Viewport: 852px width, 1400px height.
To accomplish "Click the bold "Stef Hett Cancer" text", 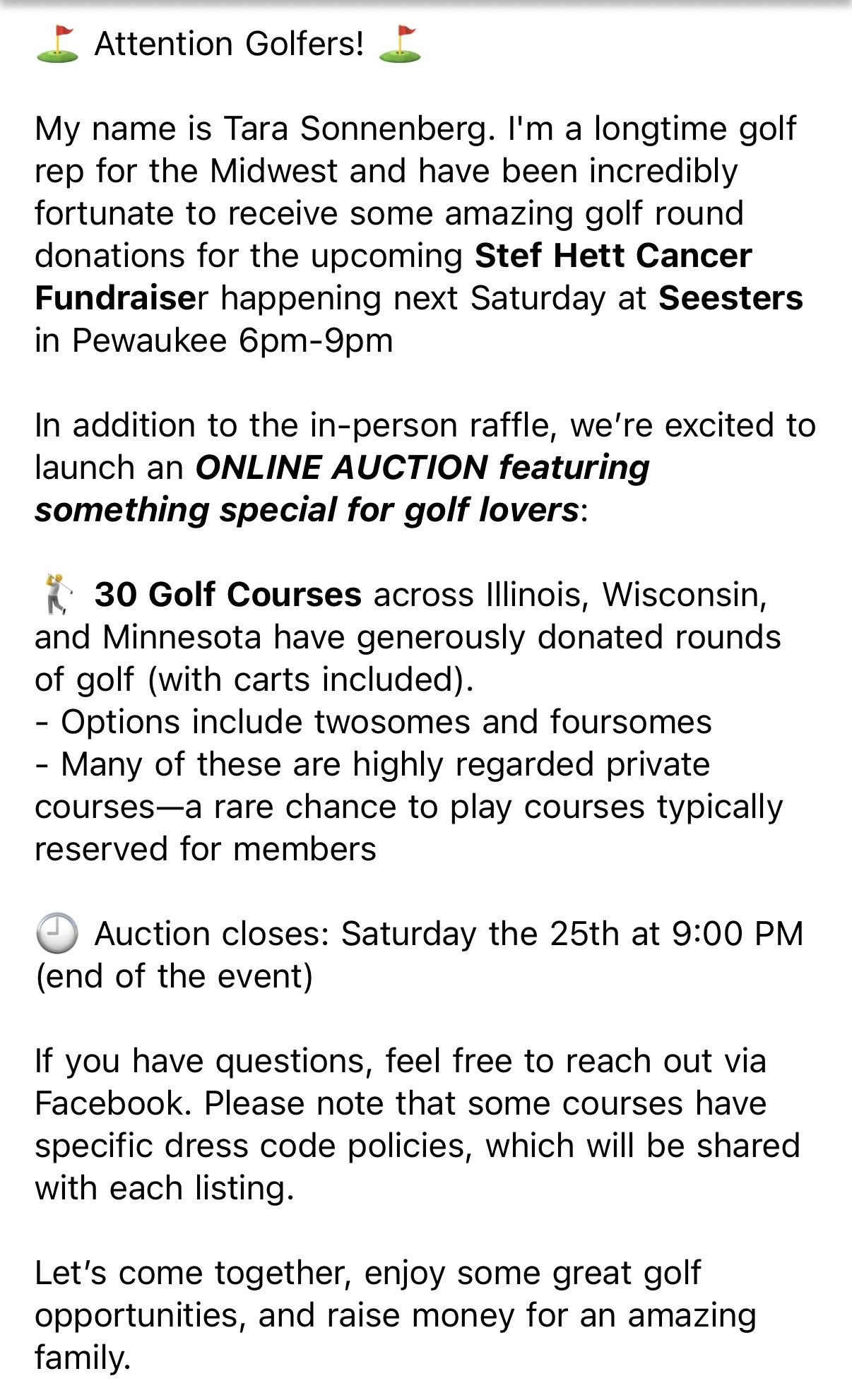I will click(x=613, y=256).
